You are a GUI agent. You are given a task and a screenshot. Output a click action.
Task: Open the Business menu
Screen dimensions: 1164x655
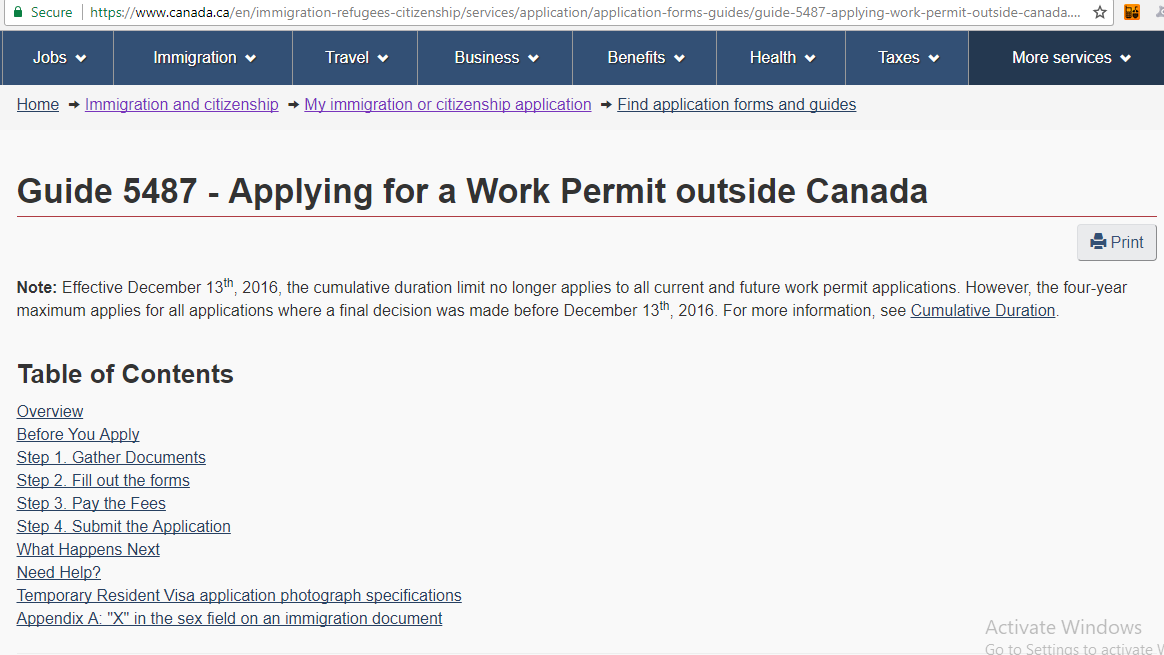[x=495, y=58]
